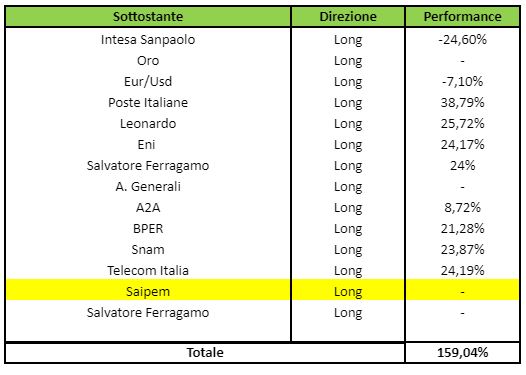This screenshot has height=375, width=526.
Task: Select the Oro row name cell
Action: pyautogui.click(x=148, y=61)
